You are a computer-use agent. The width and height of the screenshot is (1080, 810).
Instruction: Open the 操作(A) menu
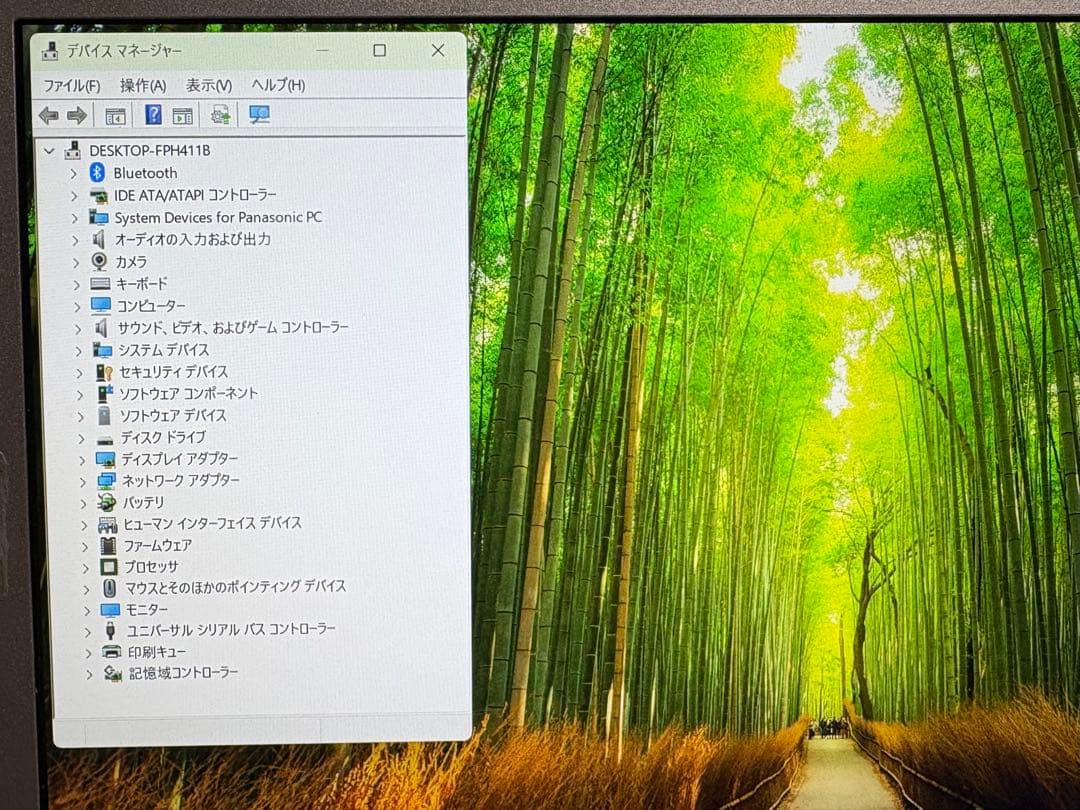[143, 86]
